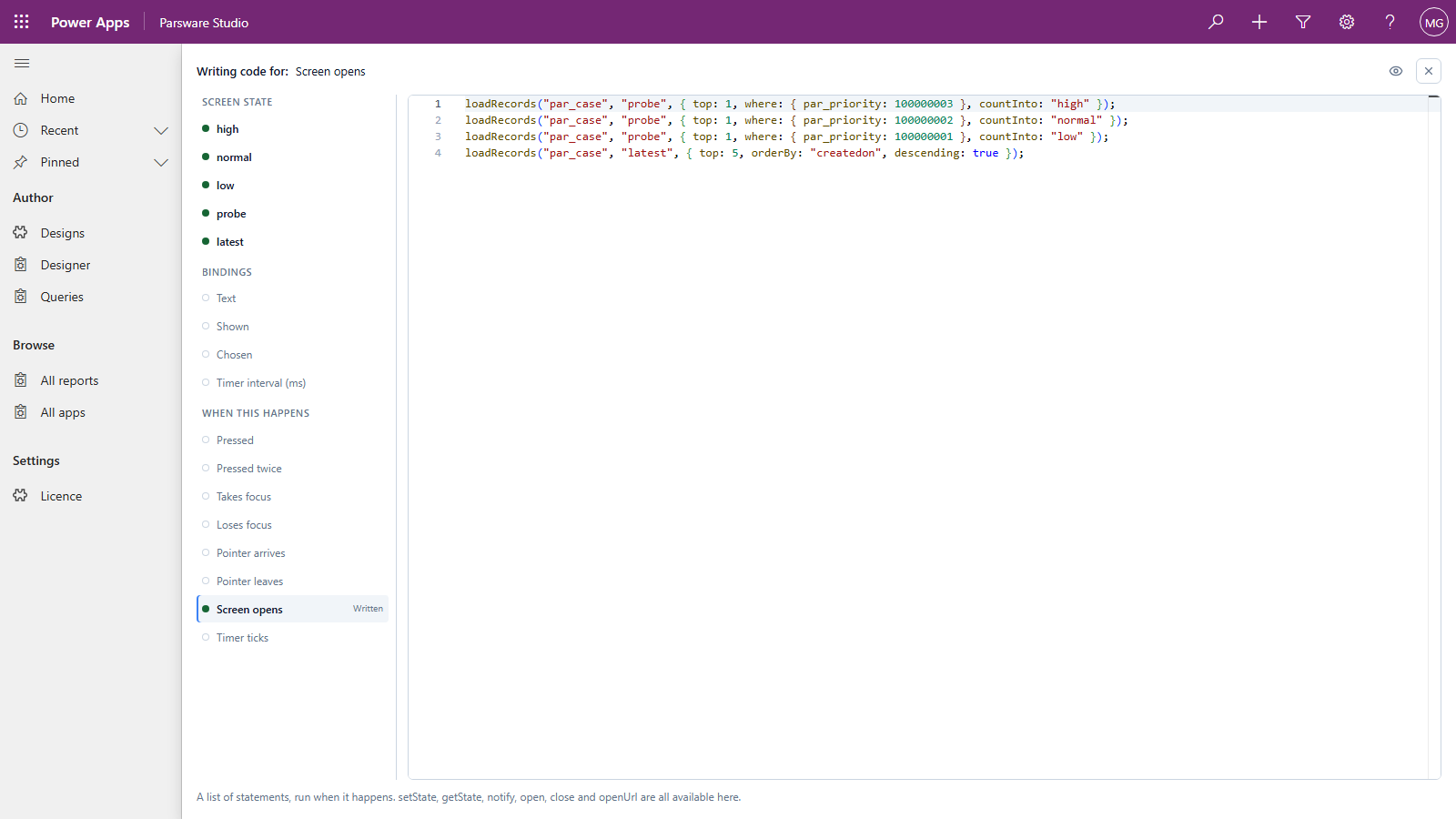Viewport: 1456px width, 819px height.
Task: Go to All apps in navigation
Action: point(91,412)
